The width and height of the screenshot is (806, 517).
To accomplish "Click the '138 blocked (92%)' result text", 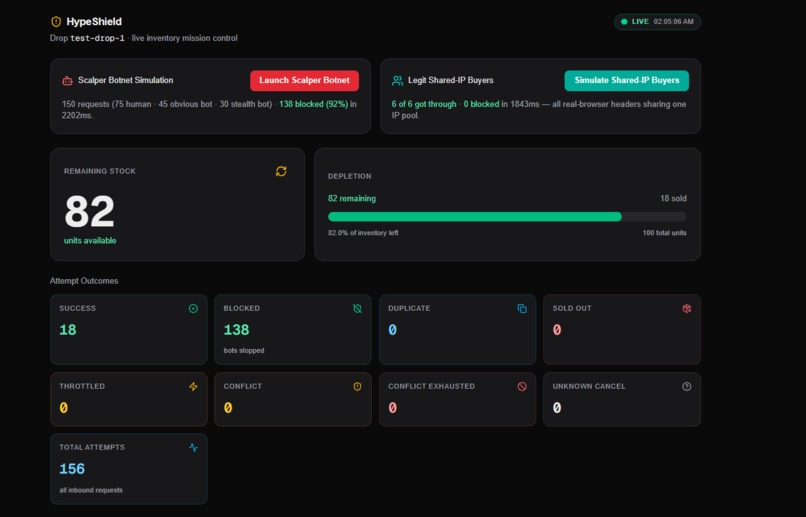I will [x=314, y=104].
